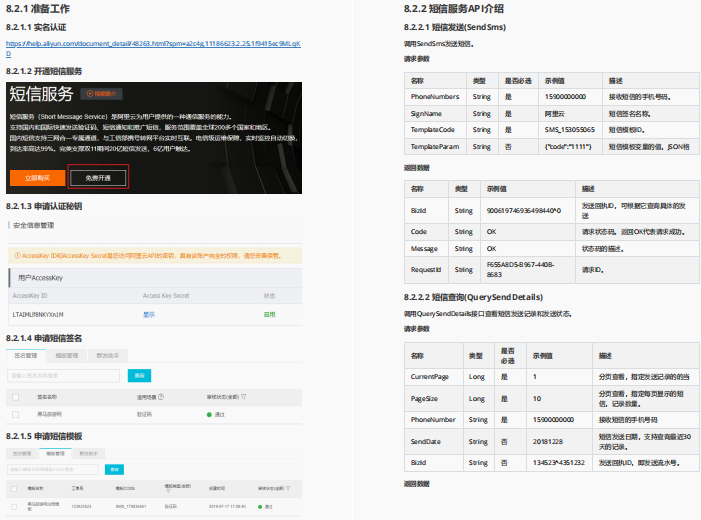Select the PhoneNumbers cell in the SendSms table
The image size is (701, 520).
click(x=435, y=97)
